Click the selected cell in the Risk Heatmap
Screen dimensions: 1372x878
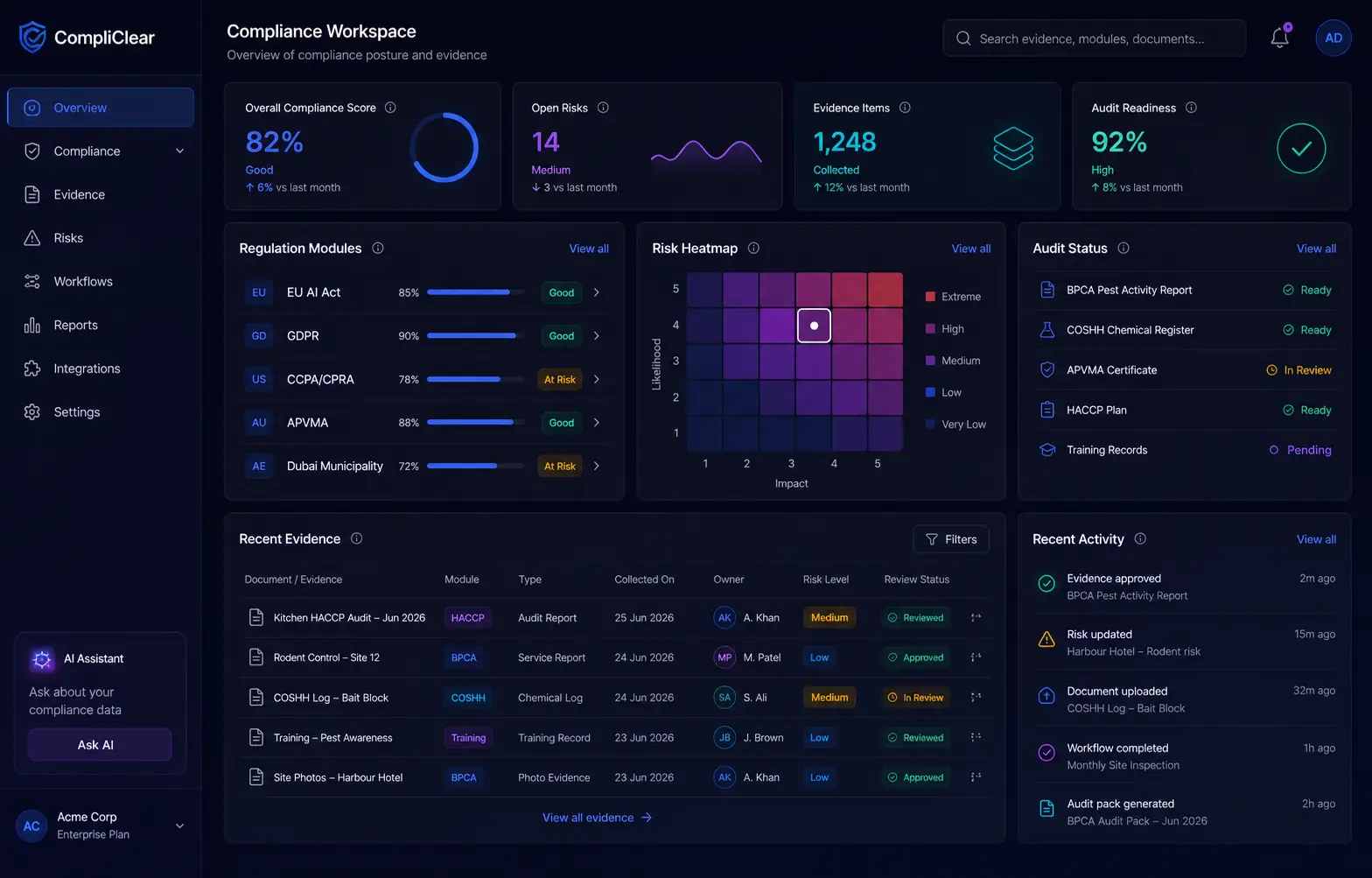coord(814,326)
